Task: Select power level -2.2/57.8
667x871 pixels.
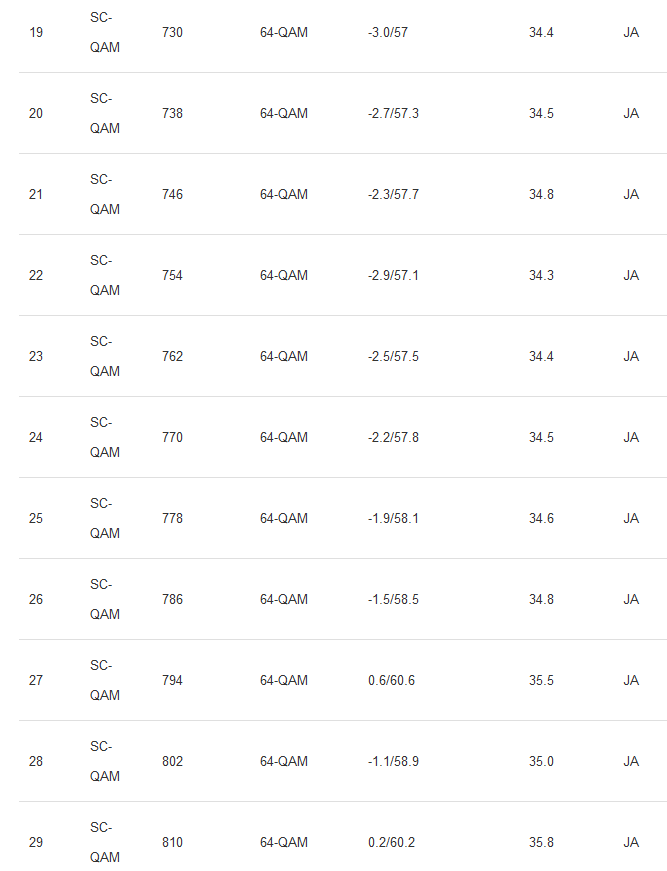Action: click(393, 437)
